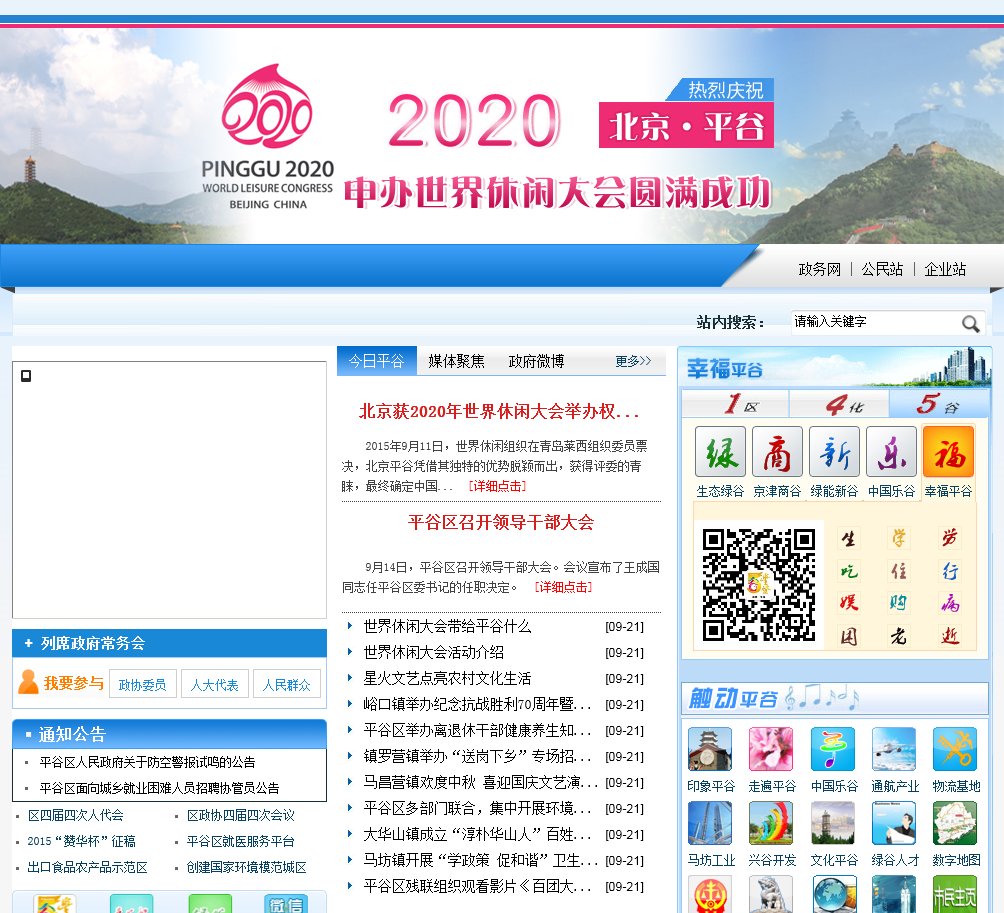Click the 数字地图 map icon

pyautogui.click(x=955, y=823)
